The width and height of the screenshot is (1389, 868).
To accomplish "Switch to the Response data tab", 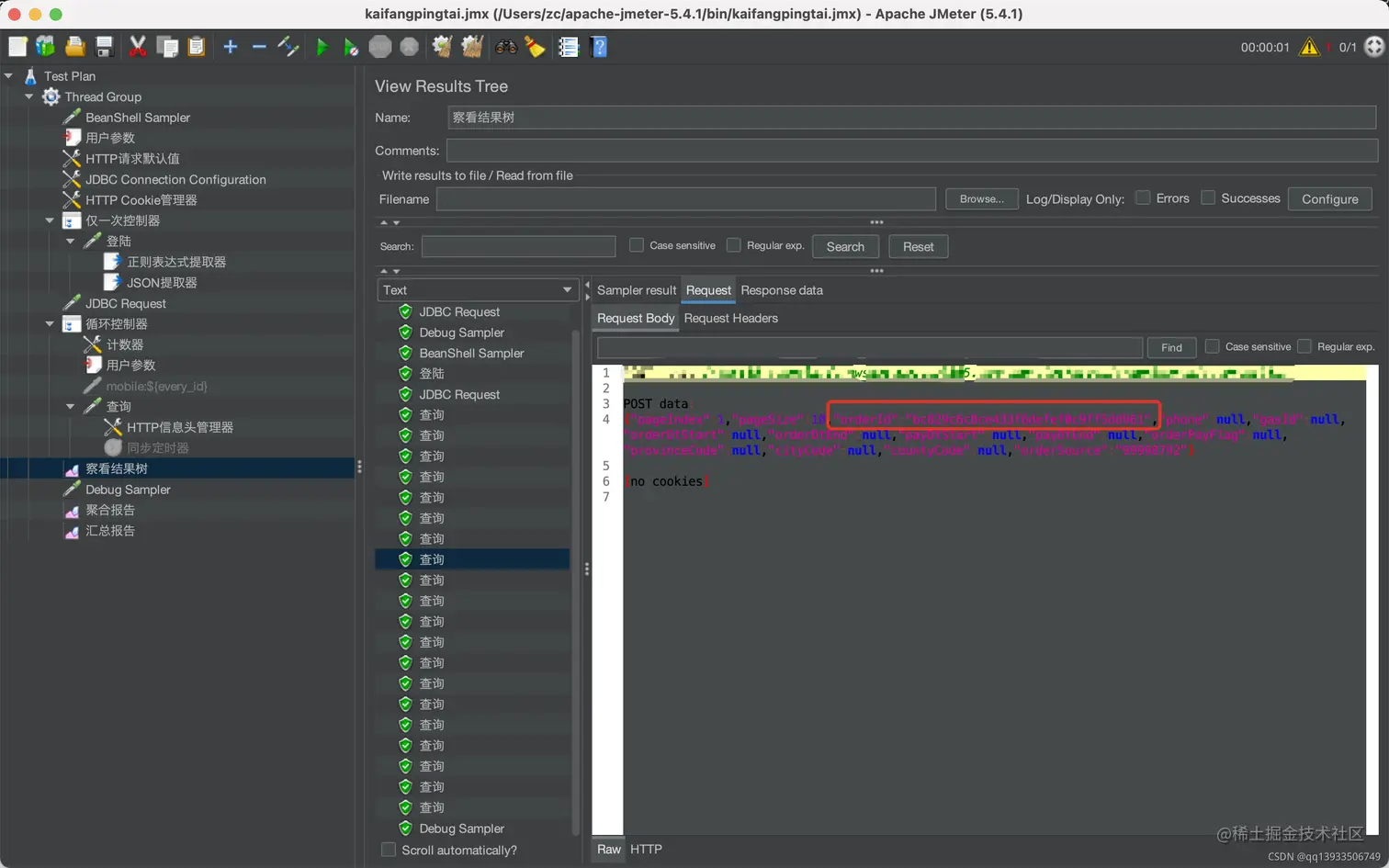I will coord(782,290).
